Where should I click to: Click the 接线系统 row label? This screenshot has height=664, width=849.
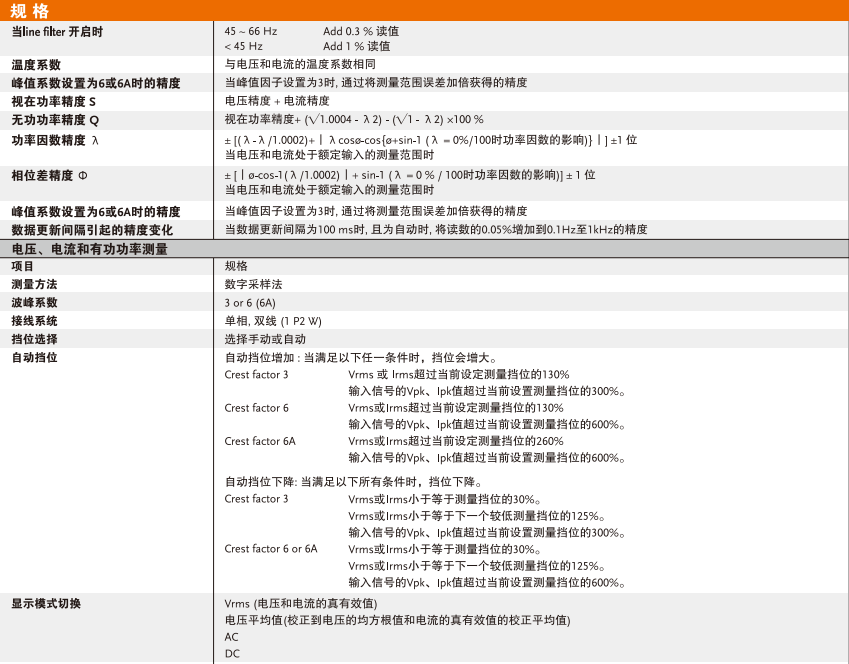pos(35,321)
